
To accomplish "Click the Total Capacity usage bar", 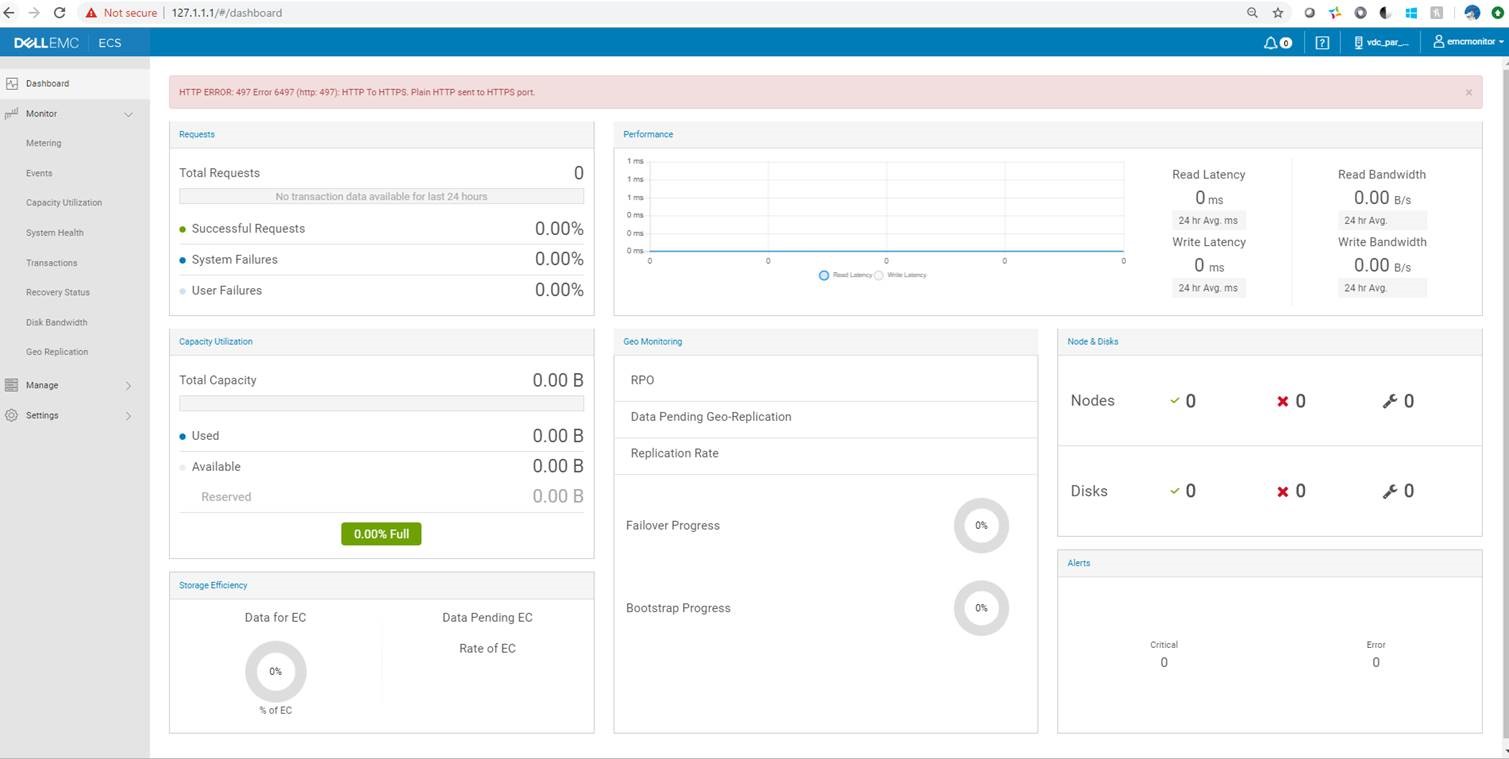I will (381, 403).
